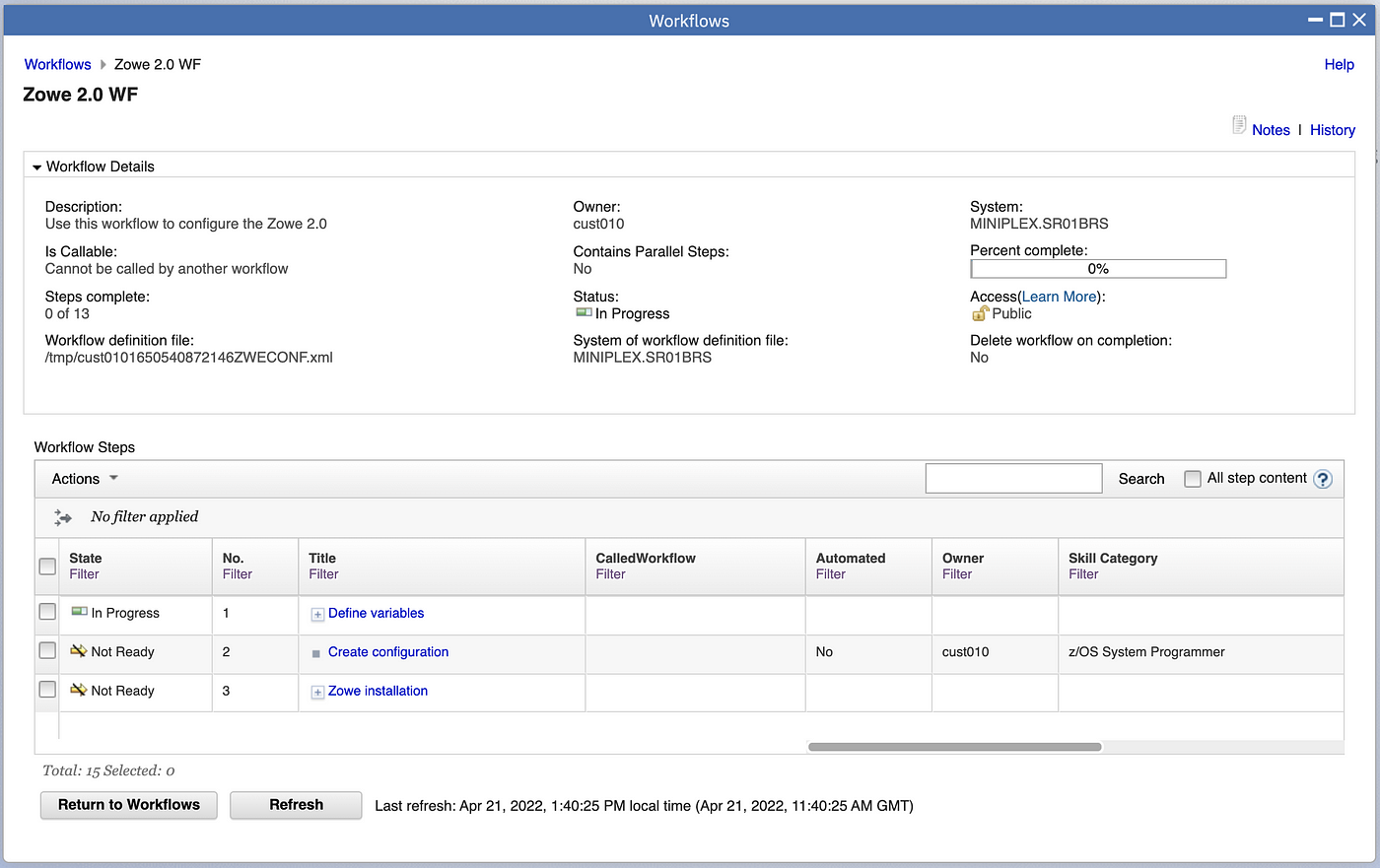Check the select-all checkbox in the table header
The width and height of the screenshot is (1380, 868).
coord(47,566)
